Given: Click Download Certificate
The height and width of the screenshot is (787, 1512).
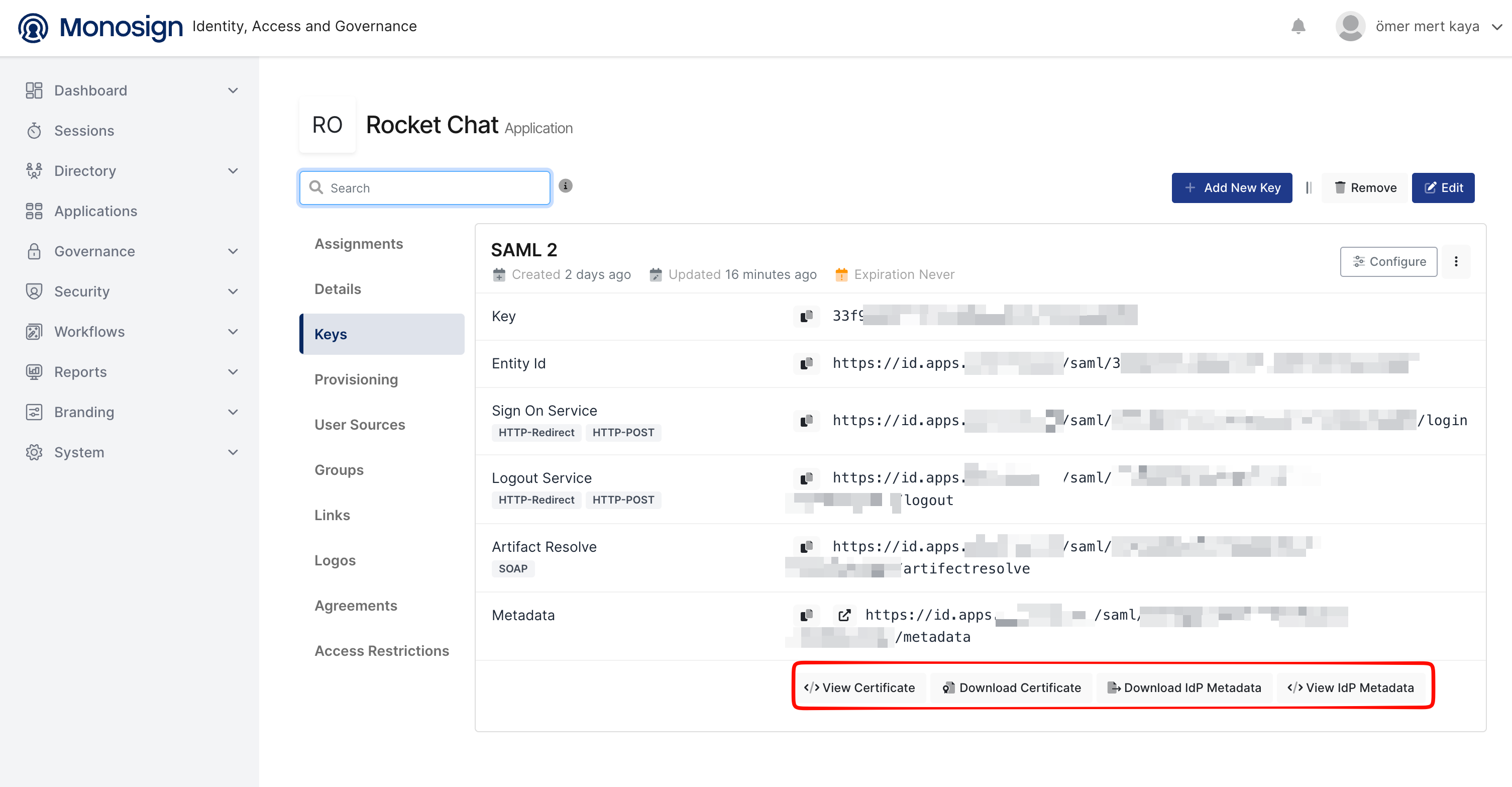Looking at the screenshot, I should [1012, 687].
